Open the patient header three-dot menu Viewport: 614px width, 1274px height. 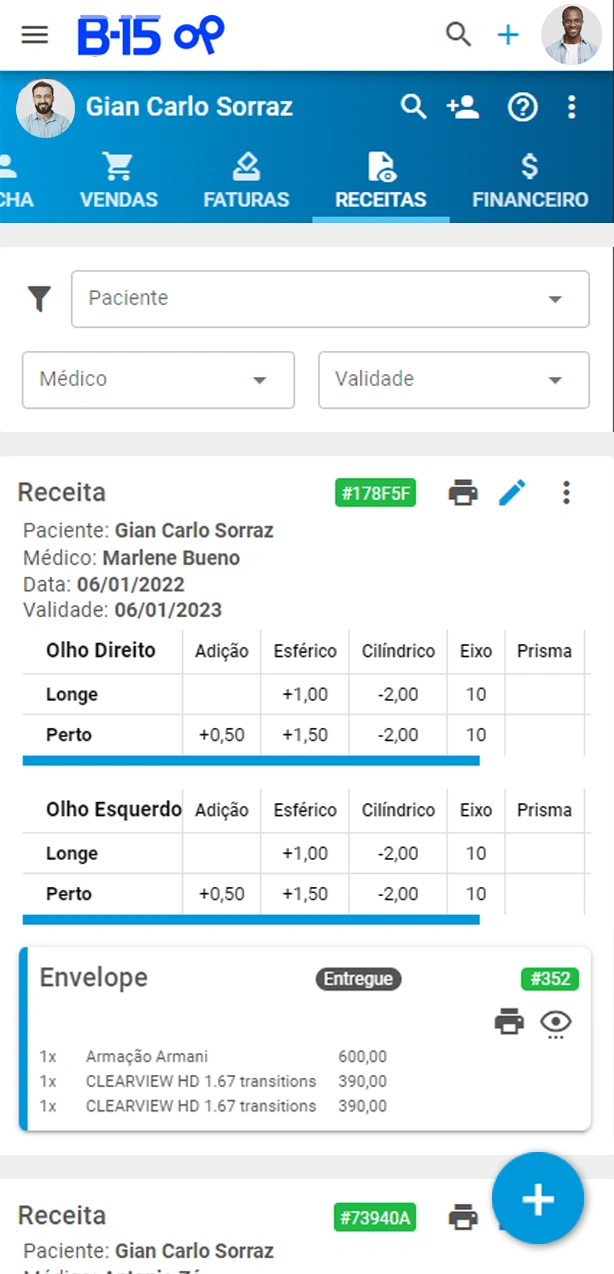coord(572,107)
